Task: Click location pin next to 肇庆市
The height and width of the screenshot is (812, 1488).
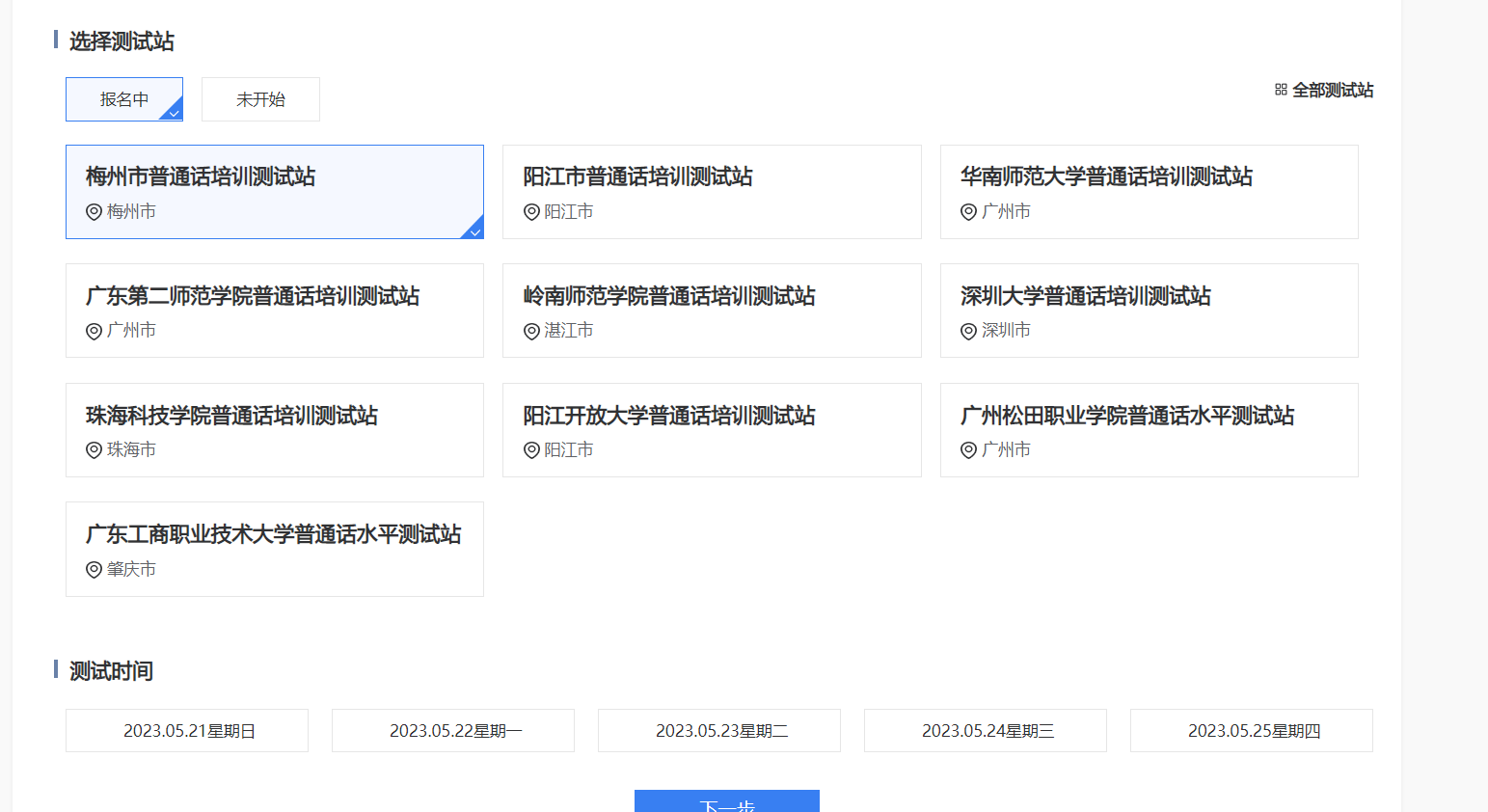Action: (x=94, y=570)
